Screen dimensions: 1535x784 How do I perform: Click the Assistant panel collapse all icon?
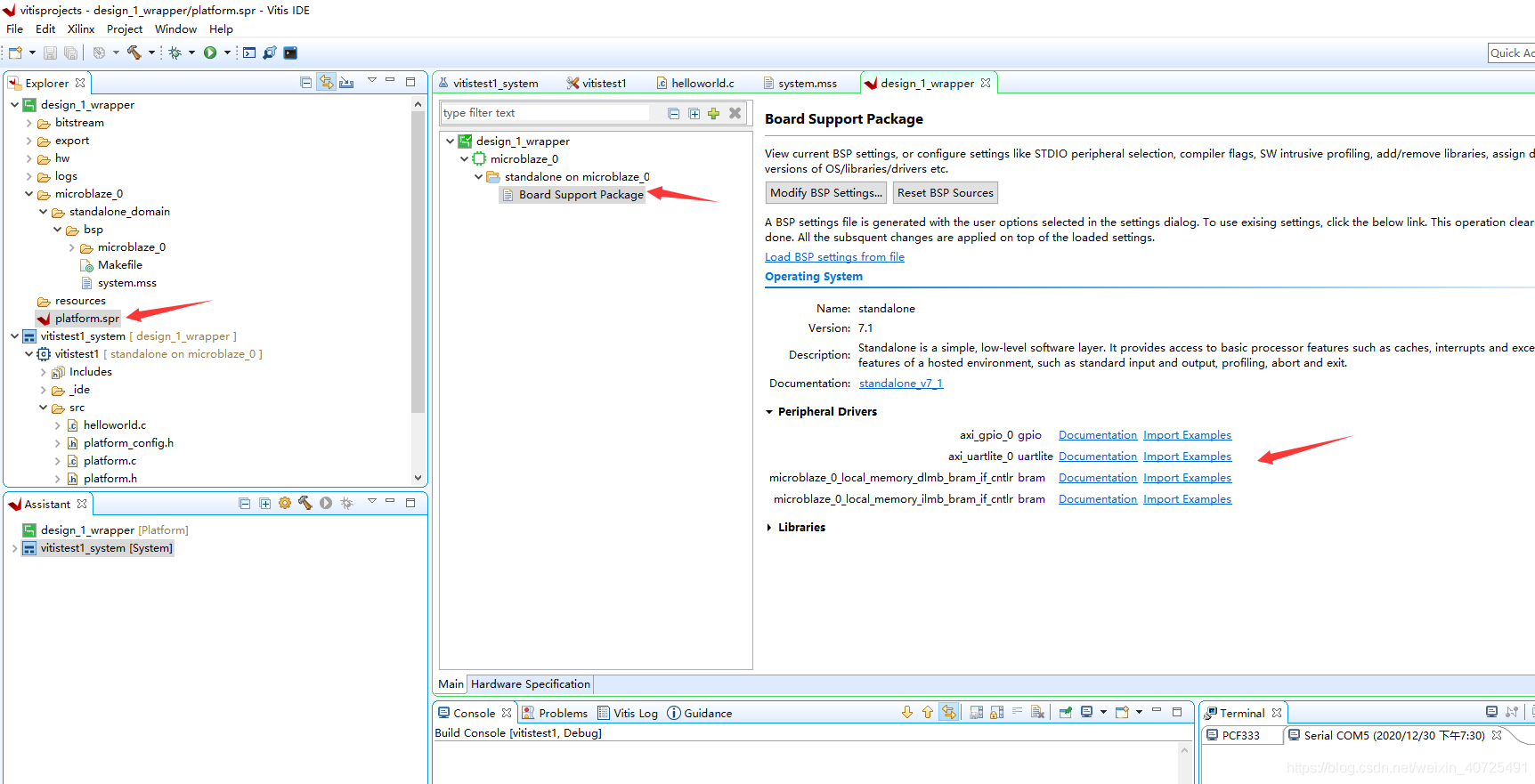point(245,504)
